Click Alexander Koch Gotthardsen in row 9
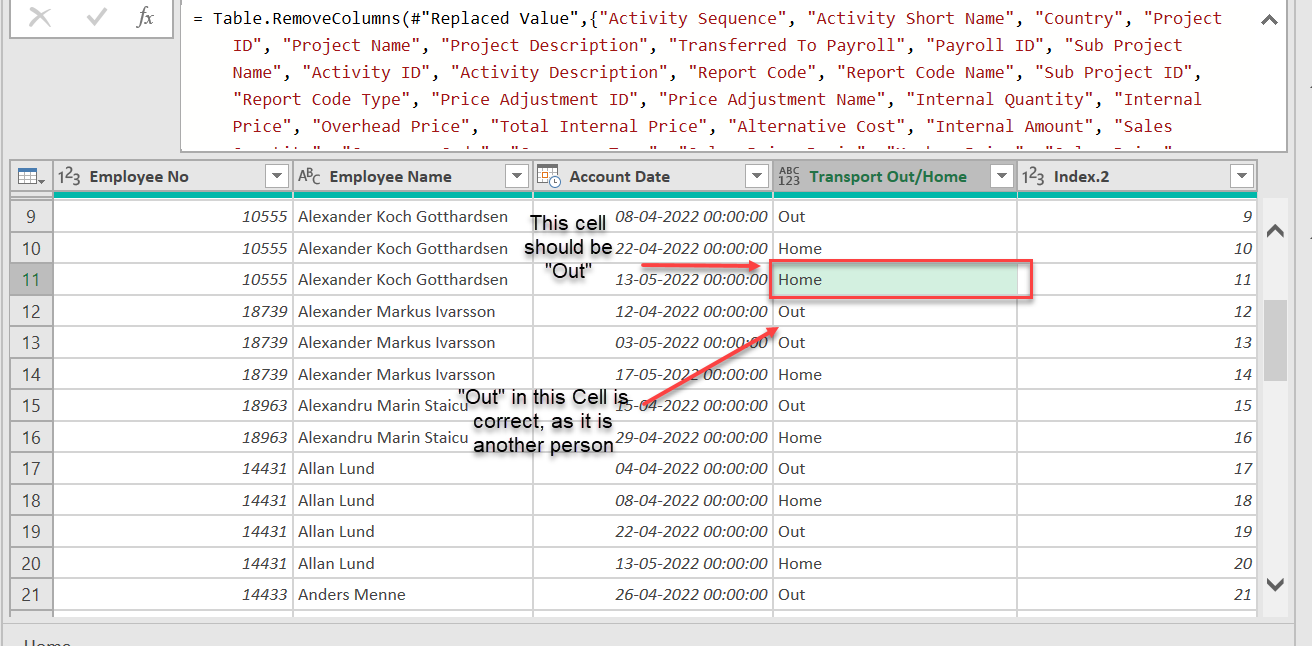The image size is (1312, 646). (x=413, y=217)
